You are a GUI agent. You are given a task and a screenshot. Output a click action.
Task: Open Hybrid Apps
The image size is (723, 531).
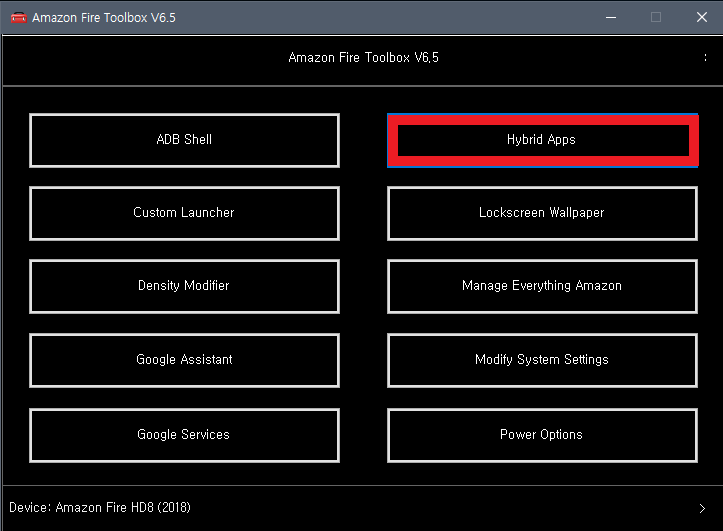tap(543, 140)
